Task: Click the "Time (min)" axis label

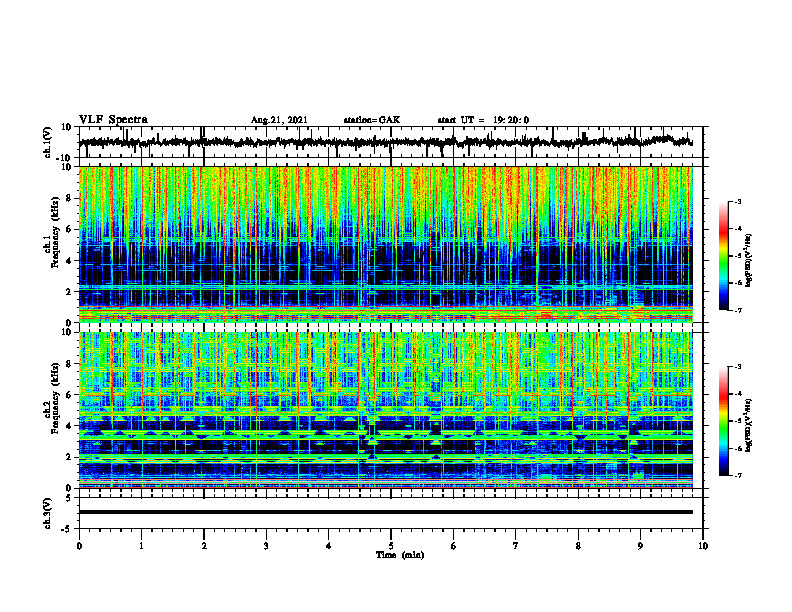Action: (x=400, y=555)
